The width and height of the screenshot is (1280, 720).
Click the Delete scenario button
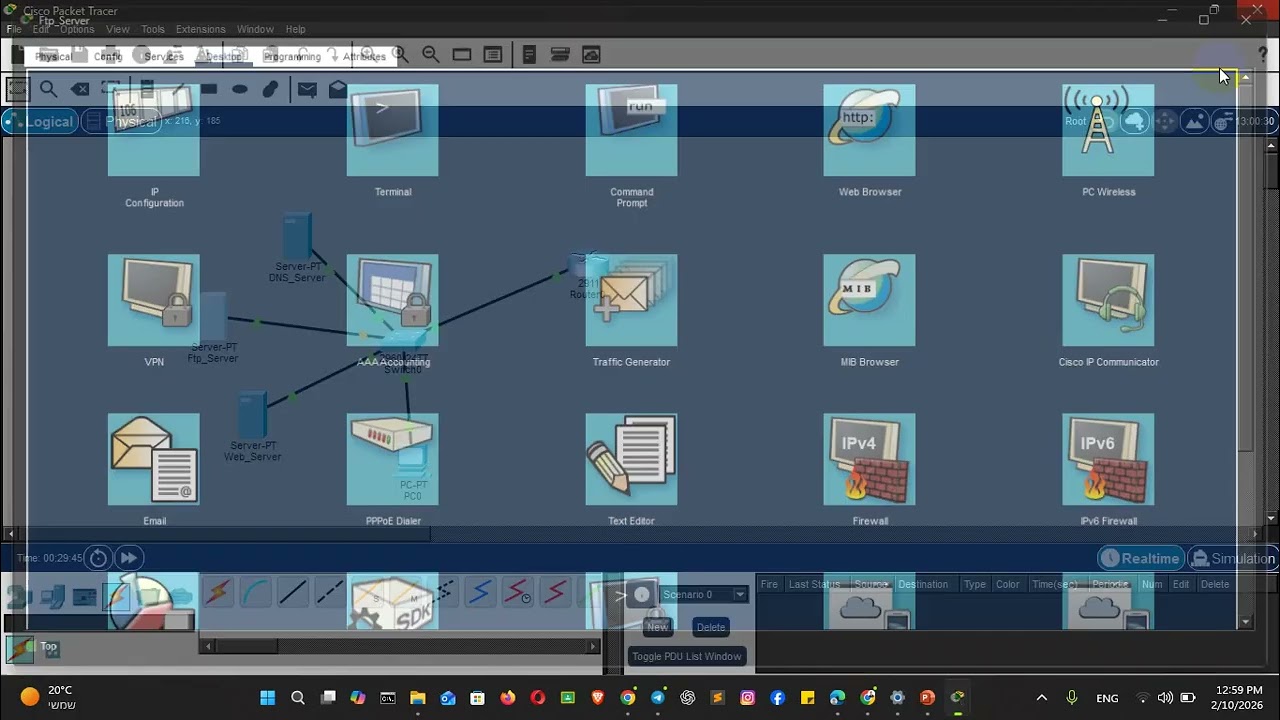pyautogui.click(x=711, y=627)
